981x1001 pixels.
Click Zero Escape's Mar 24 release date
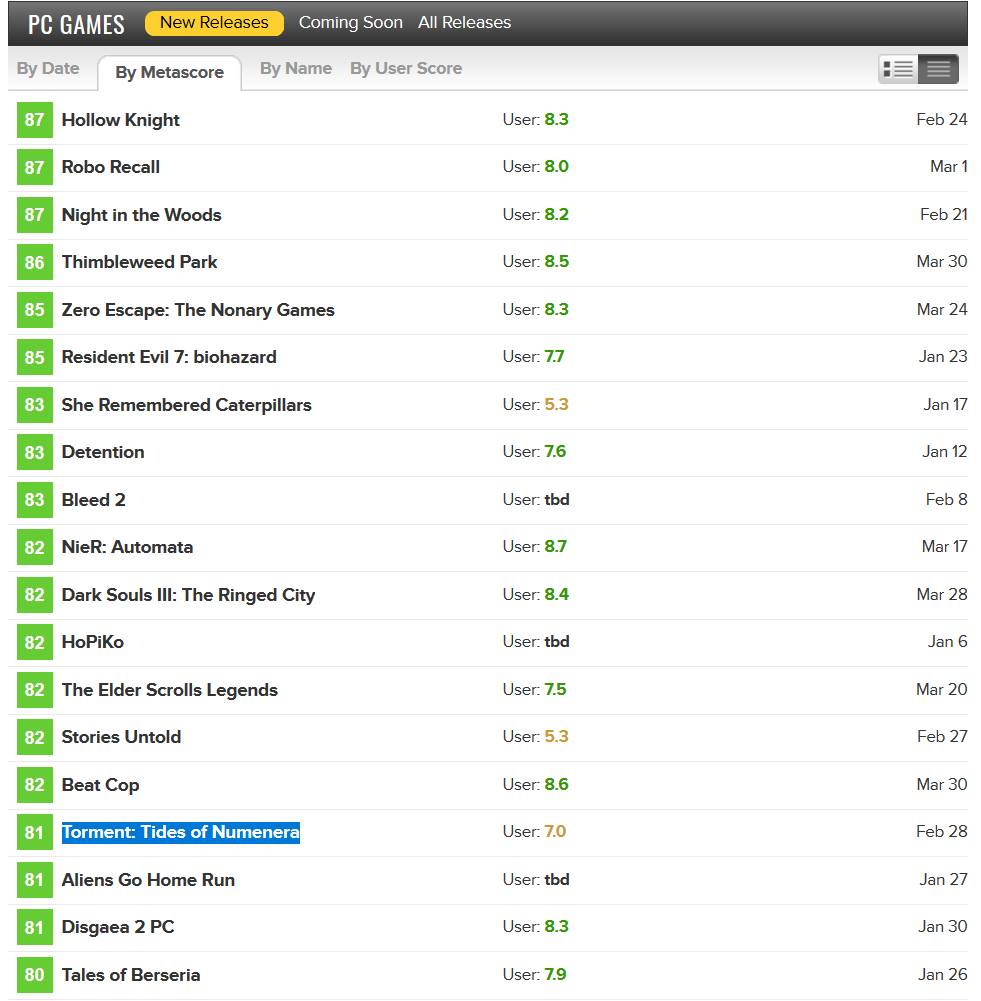click(942, 310)
